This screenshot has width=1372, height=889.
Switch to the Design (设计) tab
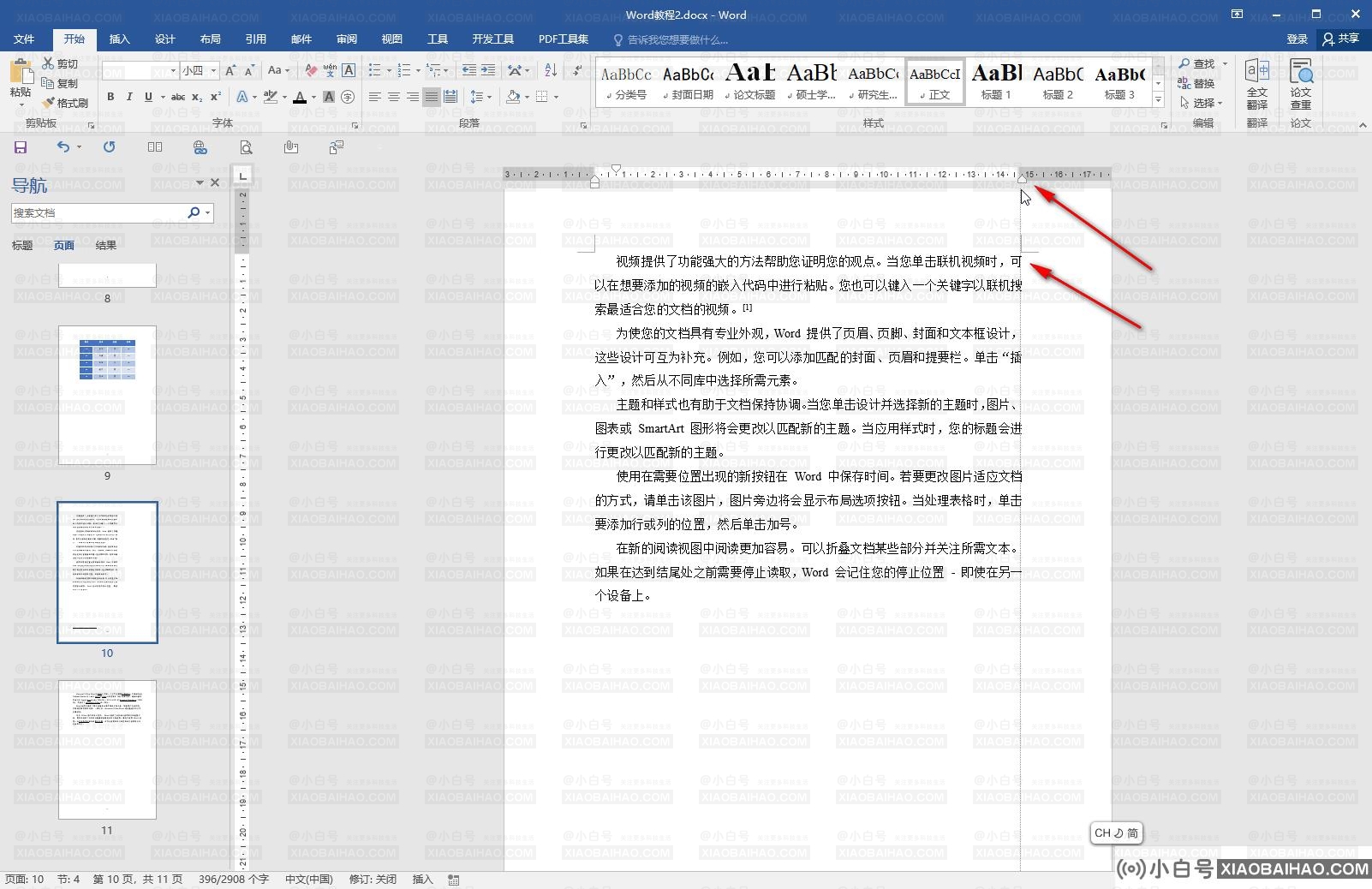pos(165,39)
